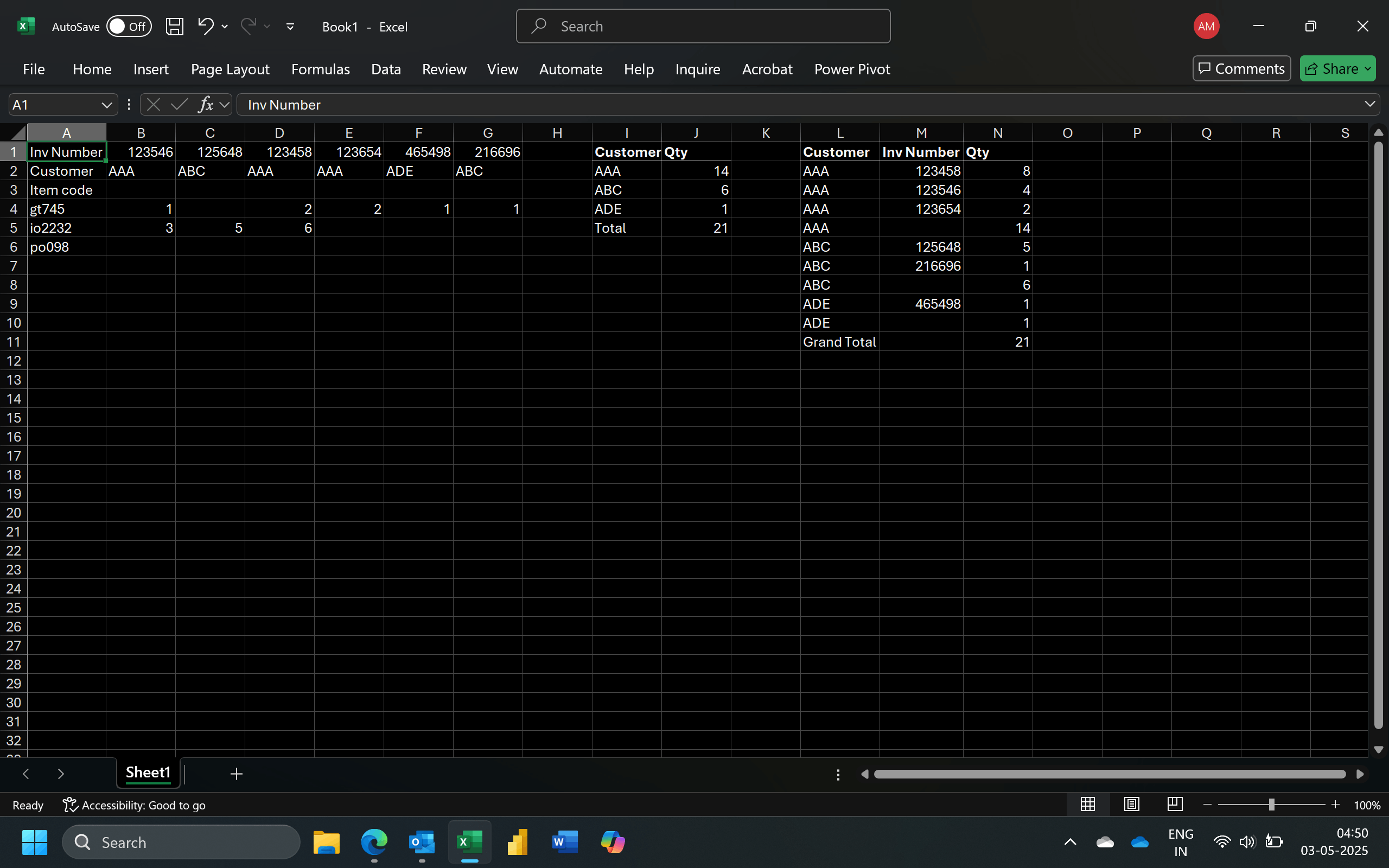Click the green Share button

1331,69
